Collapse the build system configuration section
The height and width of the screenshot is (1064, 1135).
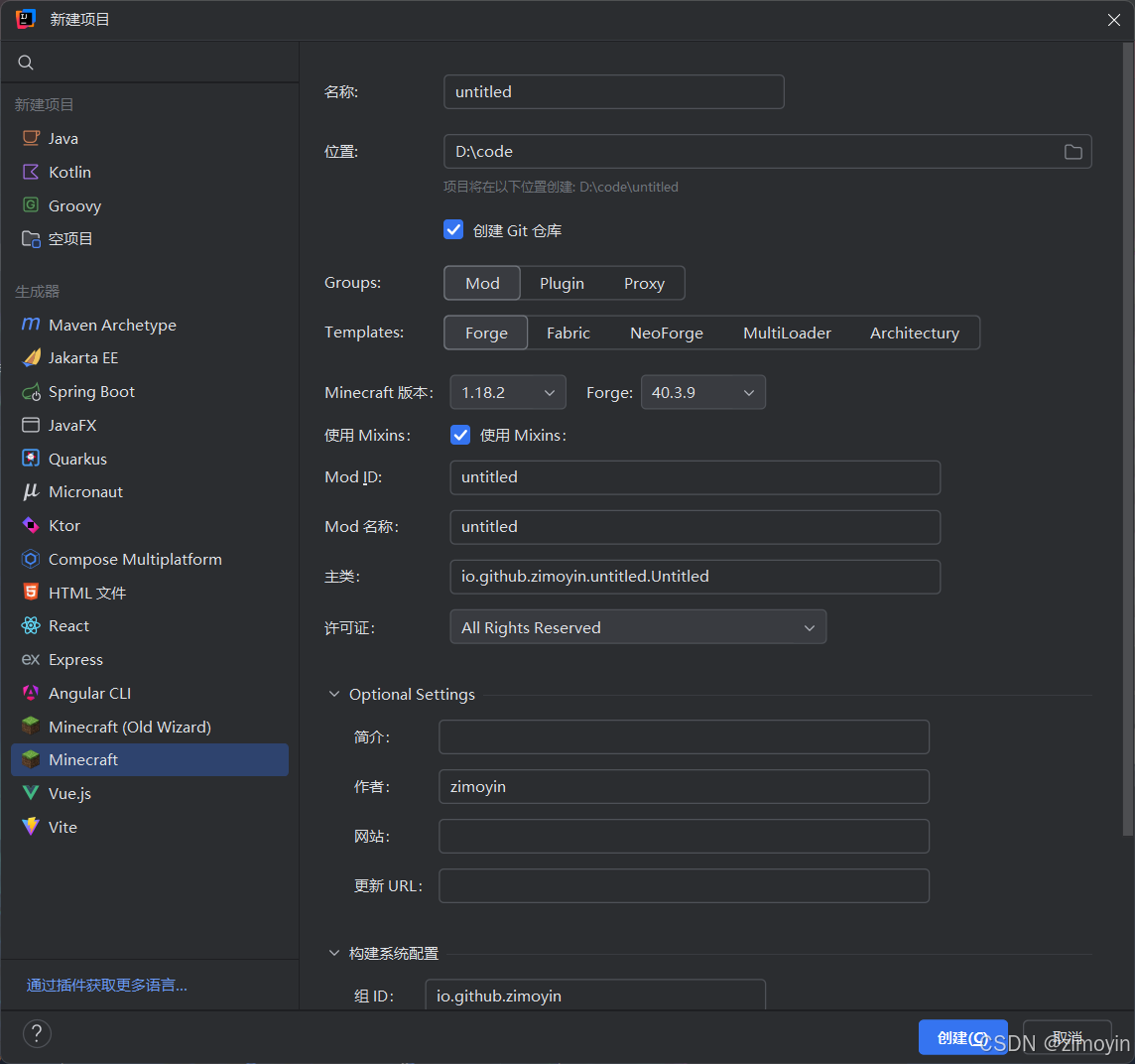point(333,953)
